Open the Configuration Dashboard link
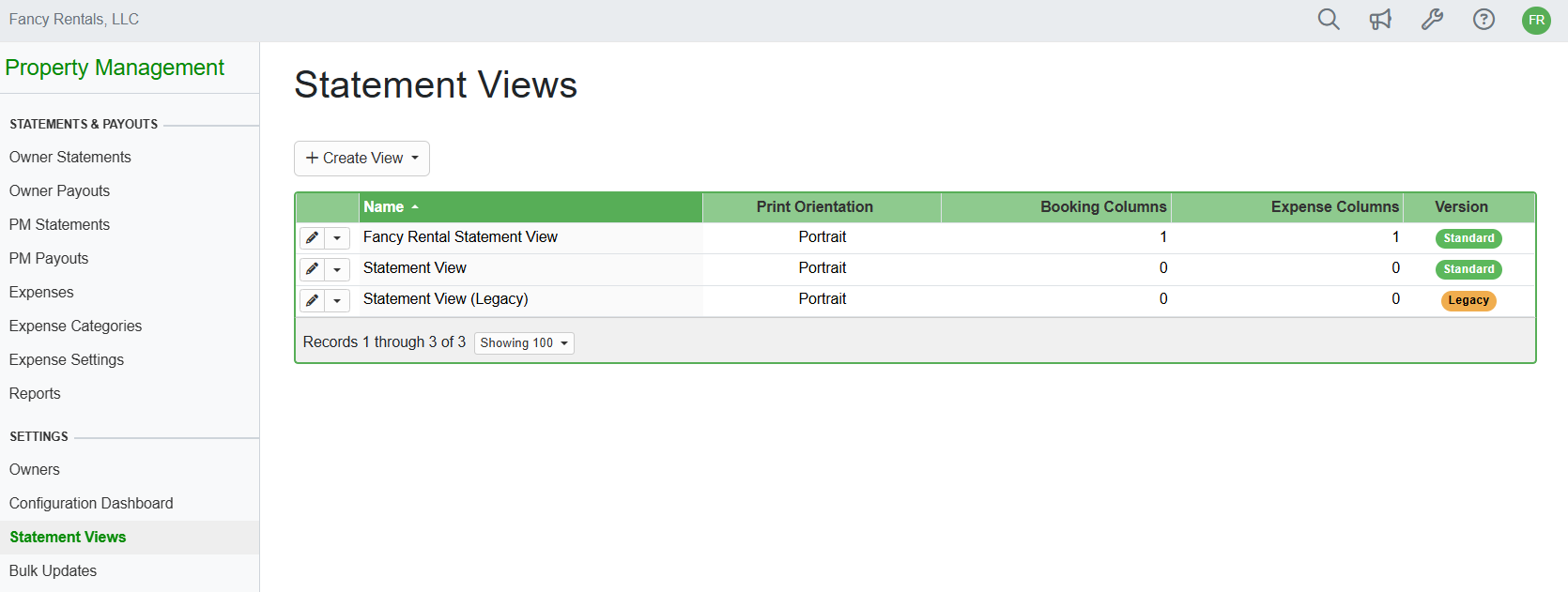1568x592 pixels. [x=91, y=504]
